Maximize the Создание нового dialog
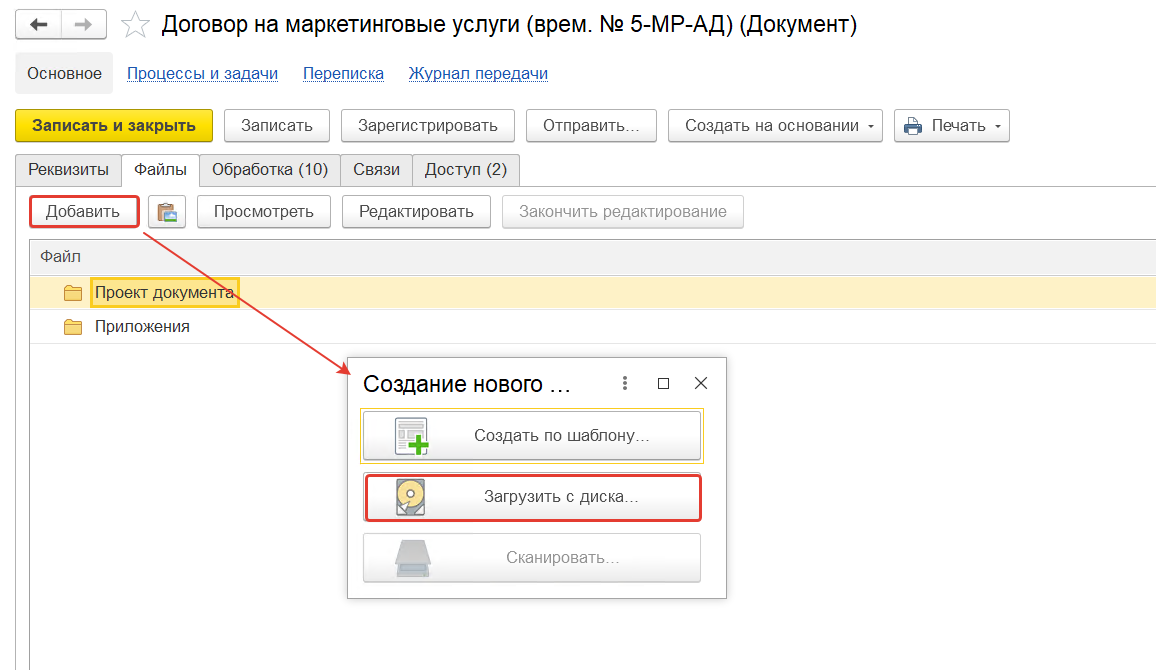The height and width of the screenshot is (670, 1156). click(x=663, y=383)
